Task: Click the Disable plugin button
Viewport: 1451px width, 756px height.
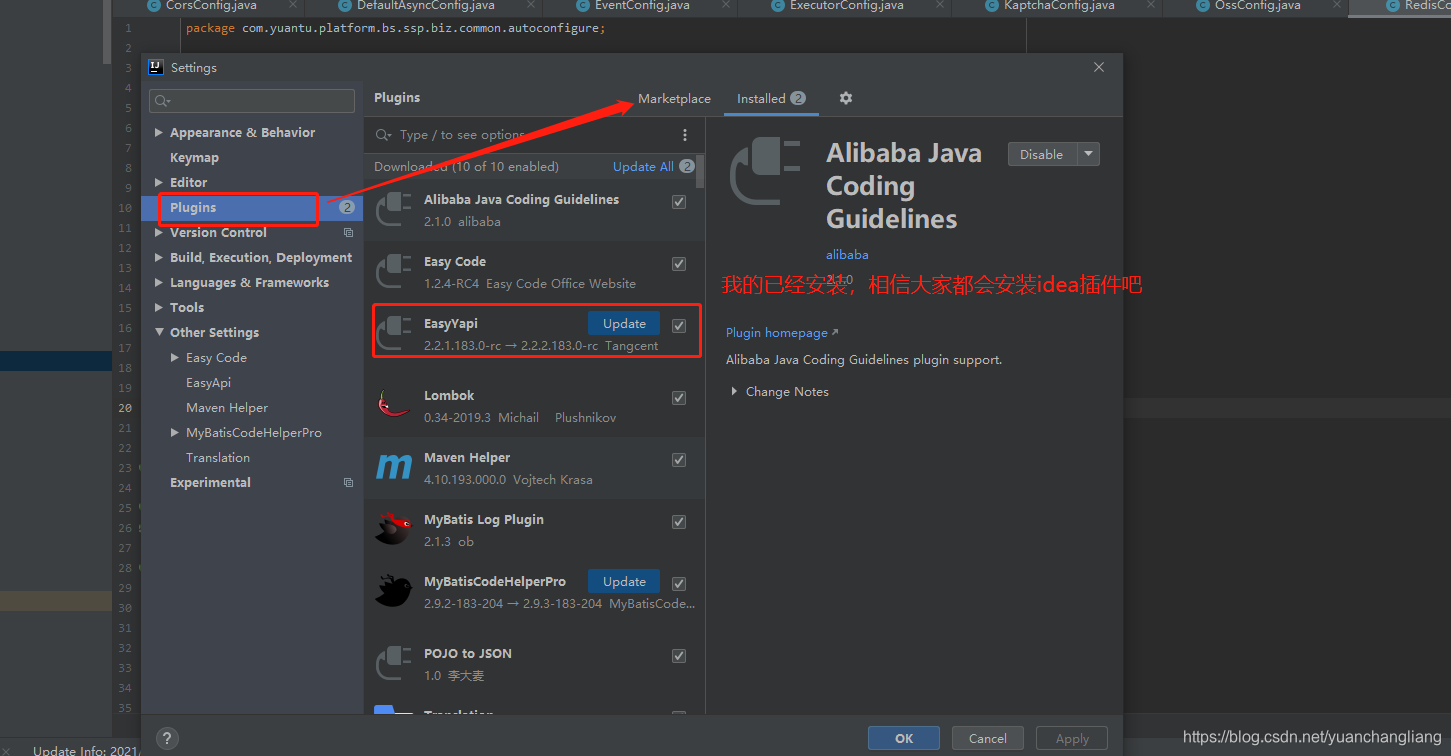Action: (1042, 154)
